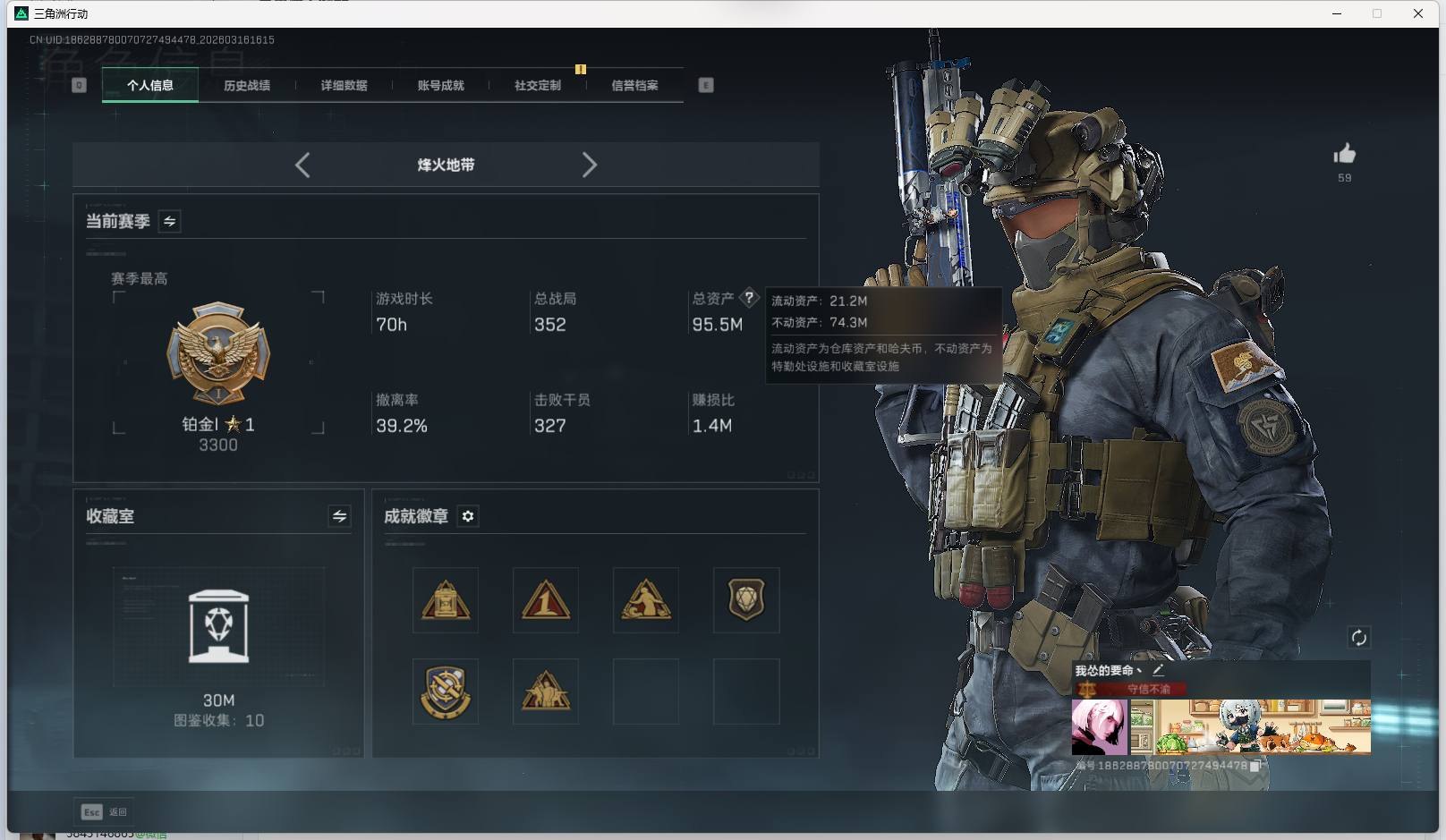Screen dimensions: 1446x840
Task: Click the 铂金I rank label
Action: click(218, 424)
